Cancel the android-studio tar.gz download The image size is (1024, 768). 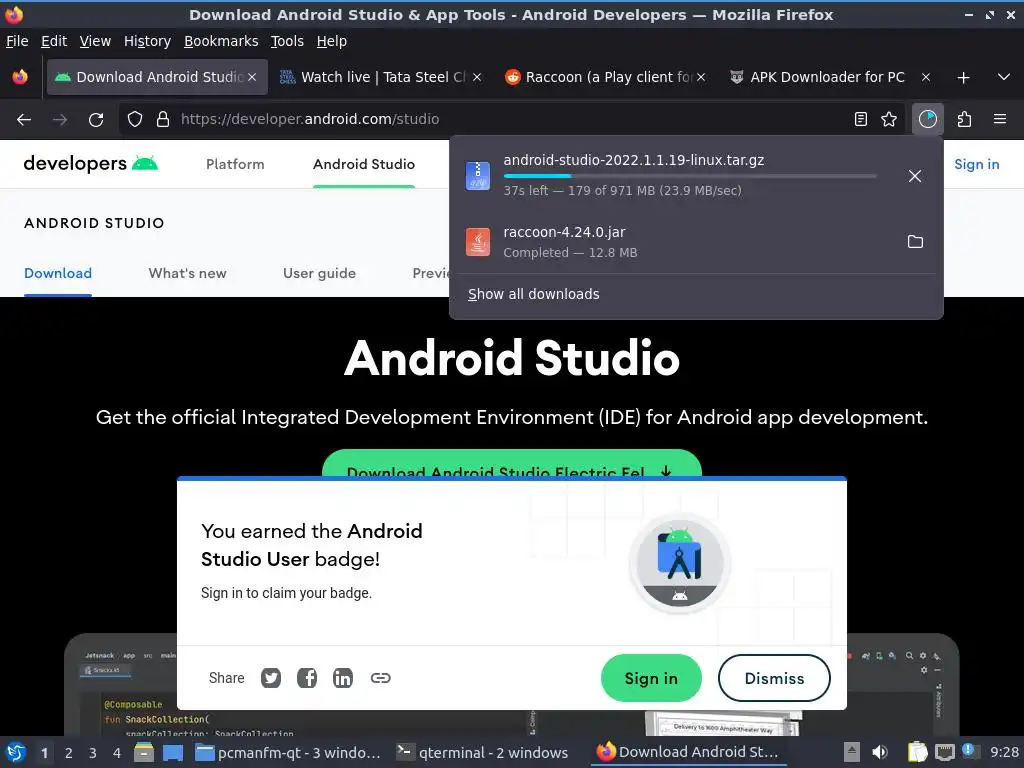[915, 176]
